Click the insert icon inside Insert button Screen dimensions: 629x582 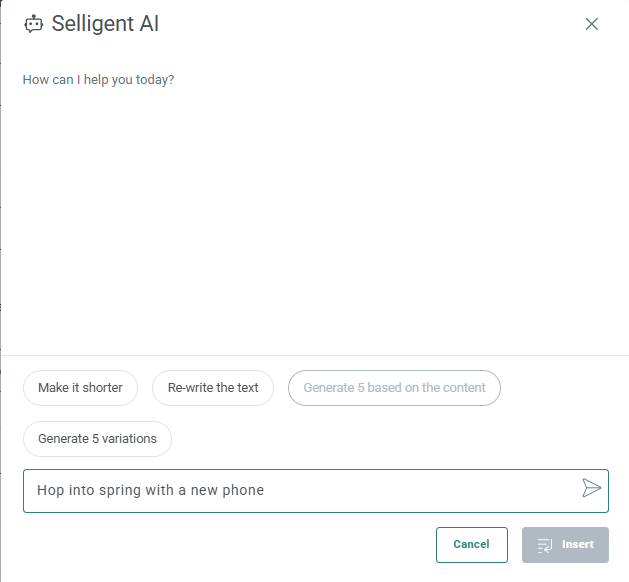545,545
